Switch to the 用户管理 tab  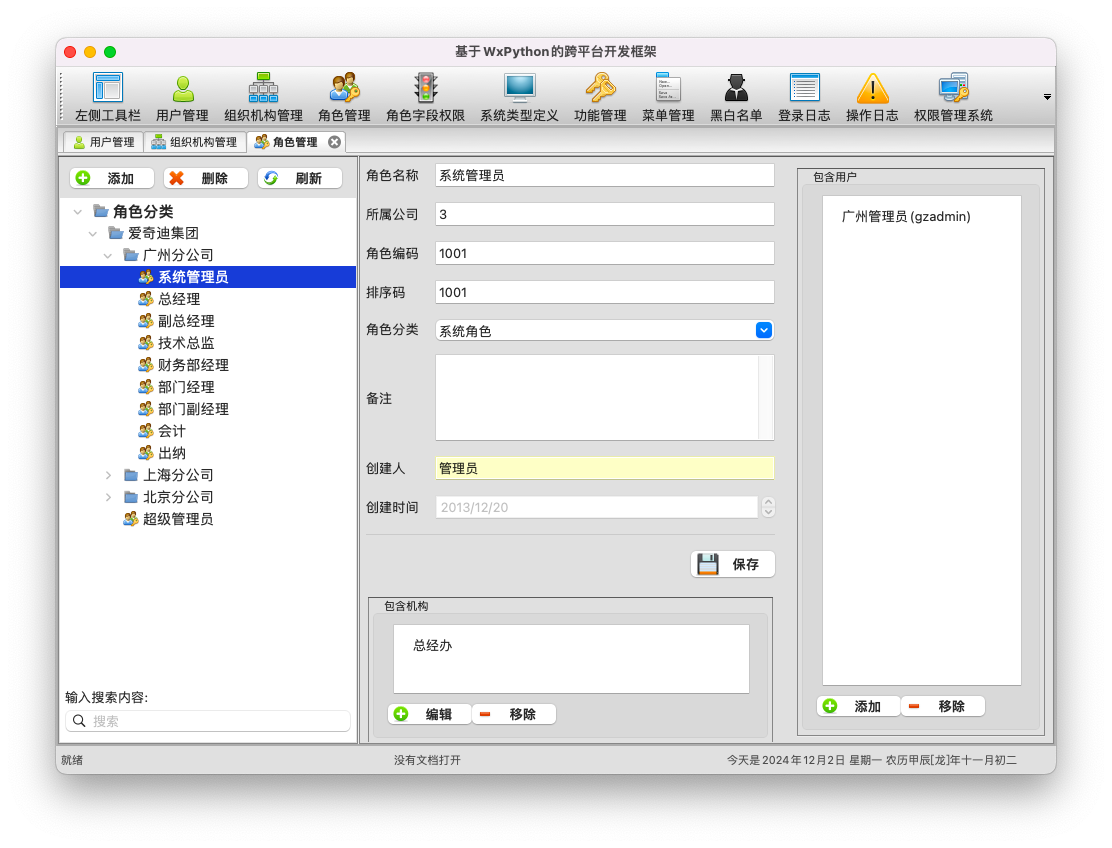click(103, 142)
